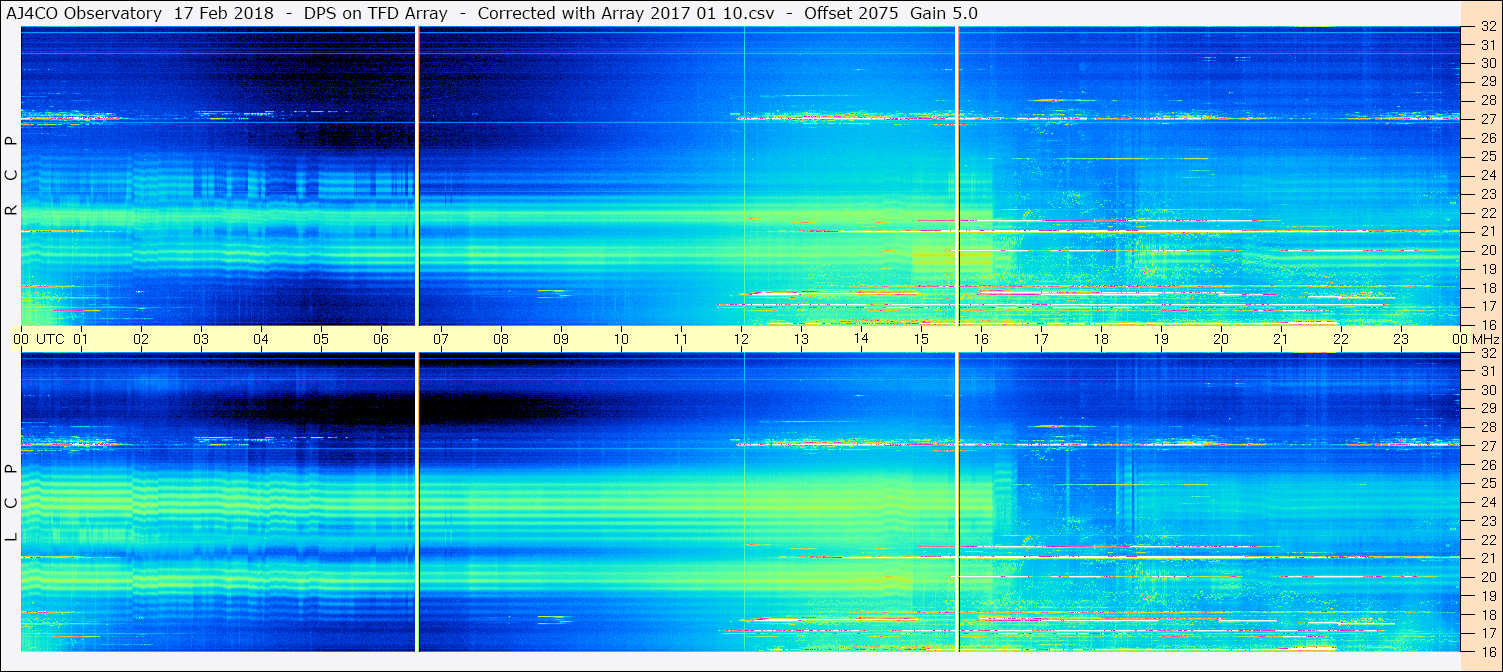This screenshot has width=1503, height=672.
Task: Click the 23 MHz tick label on LCP frequency axis
Action: 1487,521
